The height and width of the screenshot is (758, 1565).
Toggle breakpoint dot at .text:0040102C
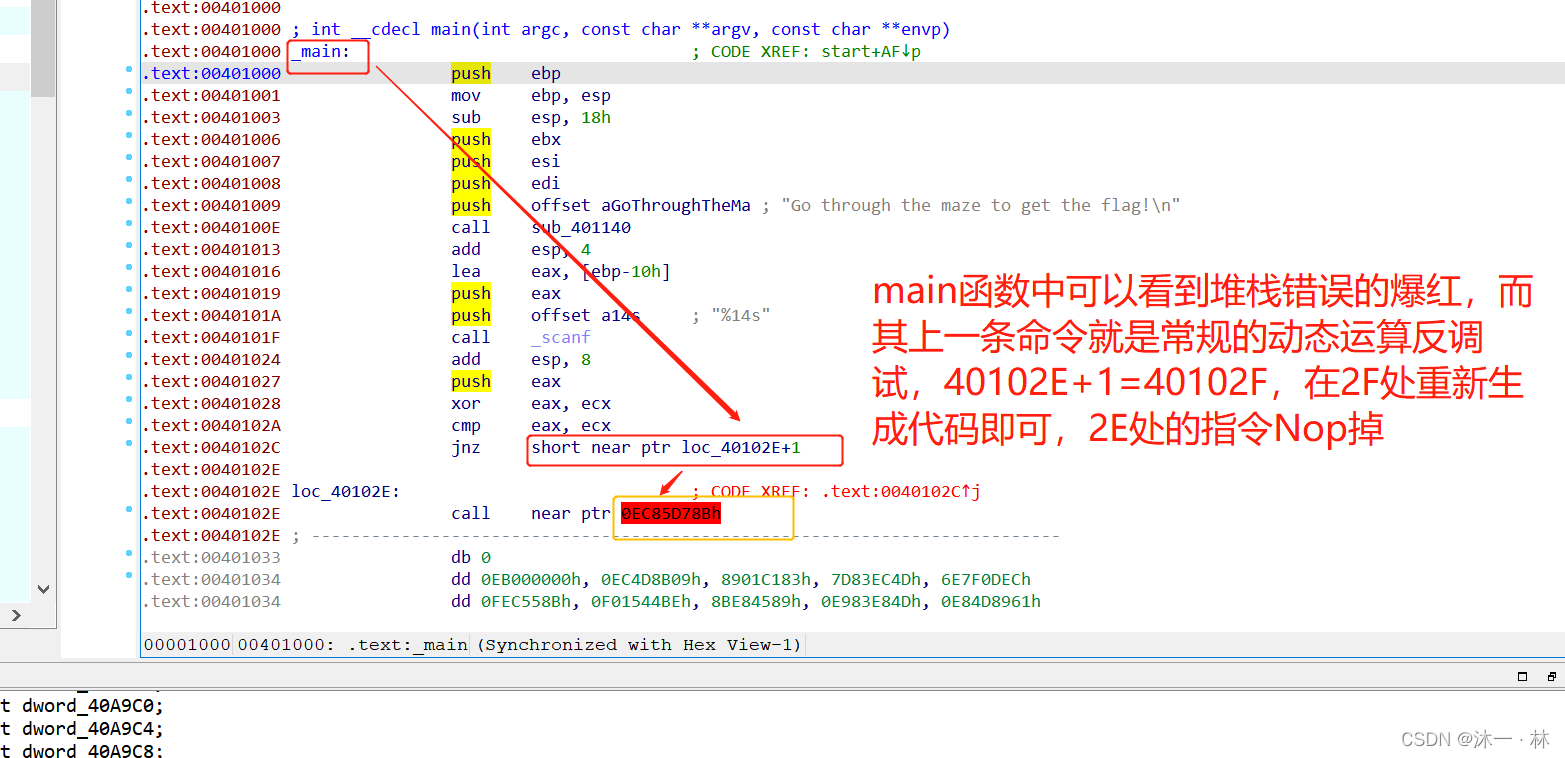click(129, 444)
